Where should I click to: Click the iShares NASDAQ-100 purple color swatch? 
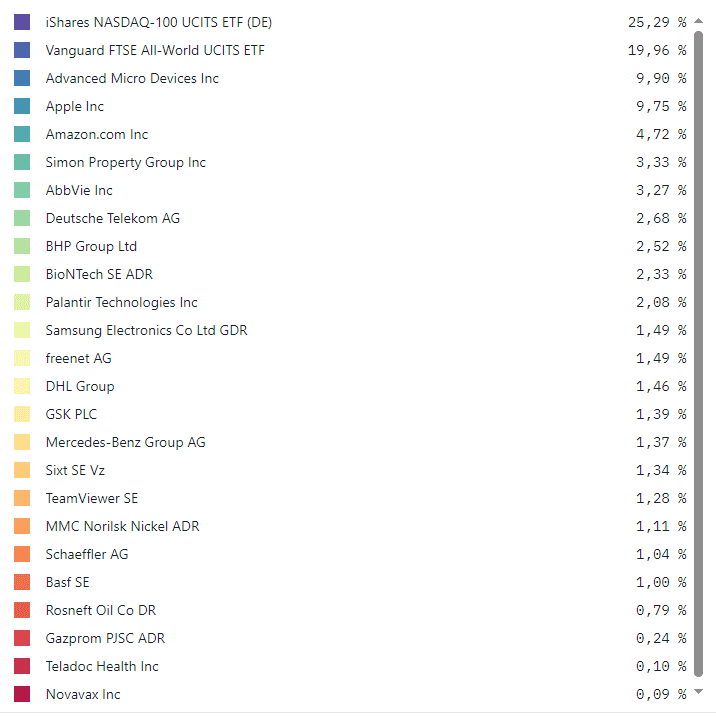tap(22, 22)
